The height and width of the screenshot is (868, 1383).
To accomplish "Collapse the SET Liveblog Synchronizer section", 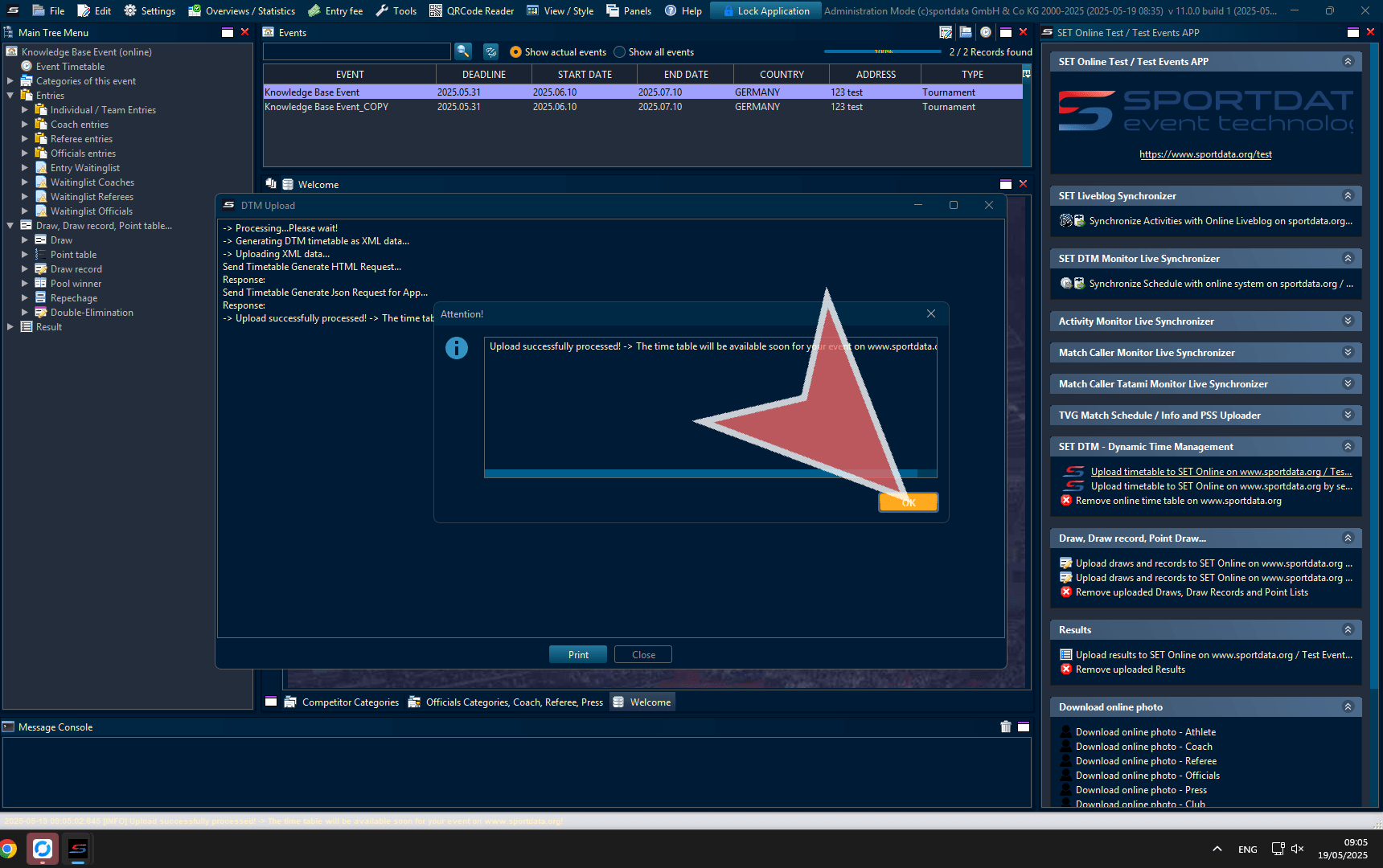I will [x=1348, y=195].
